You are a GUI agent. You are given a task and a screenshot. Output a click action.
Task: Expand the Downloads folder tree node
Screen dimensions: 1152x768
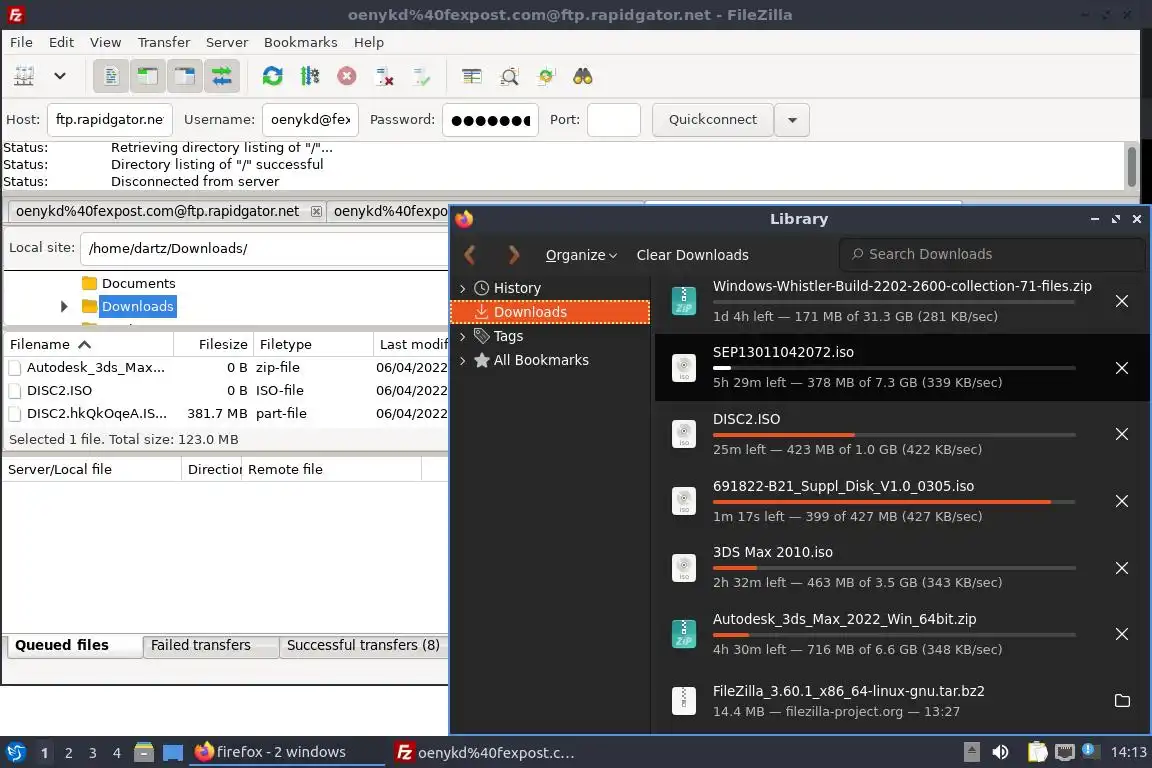(64, 306)
